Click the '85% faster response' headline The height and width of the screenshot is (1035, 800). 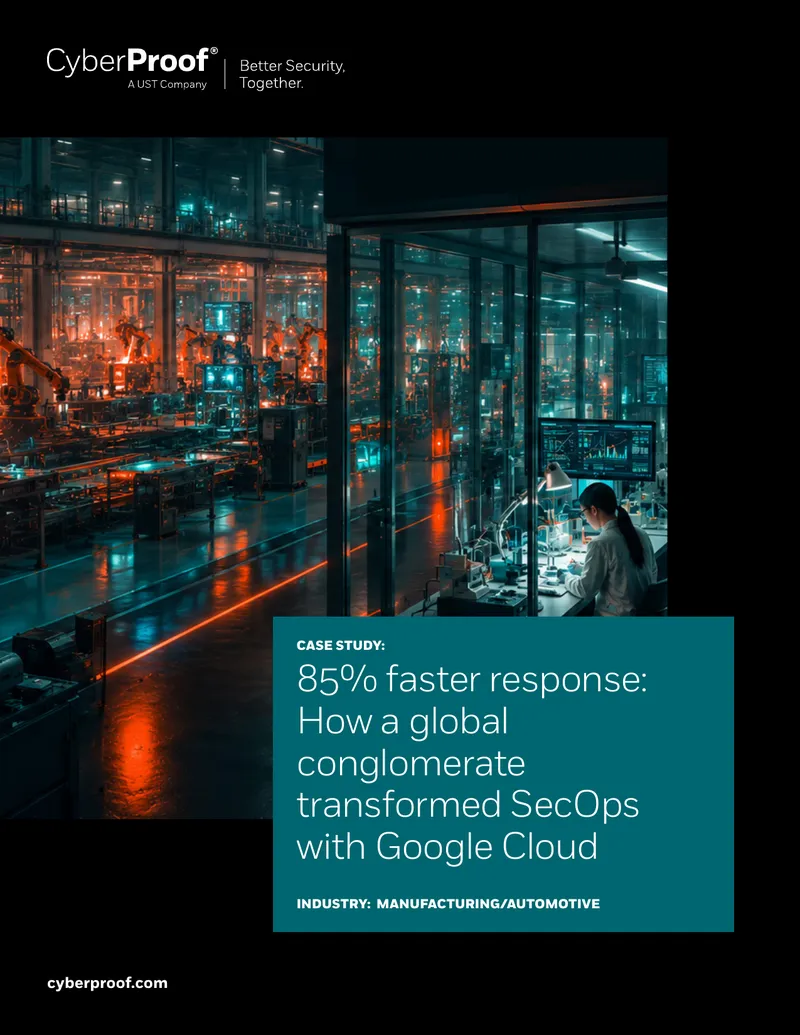coord(472,762)
